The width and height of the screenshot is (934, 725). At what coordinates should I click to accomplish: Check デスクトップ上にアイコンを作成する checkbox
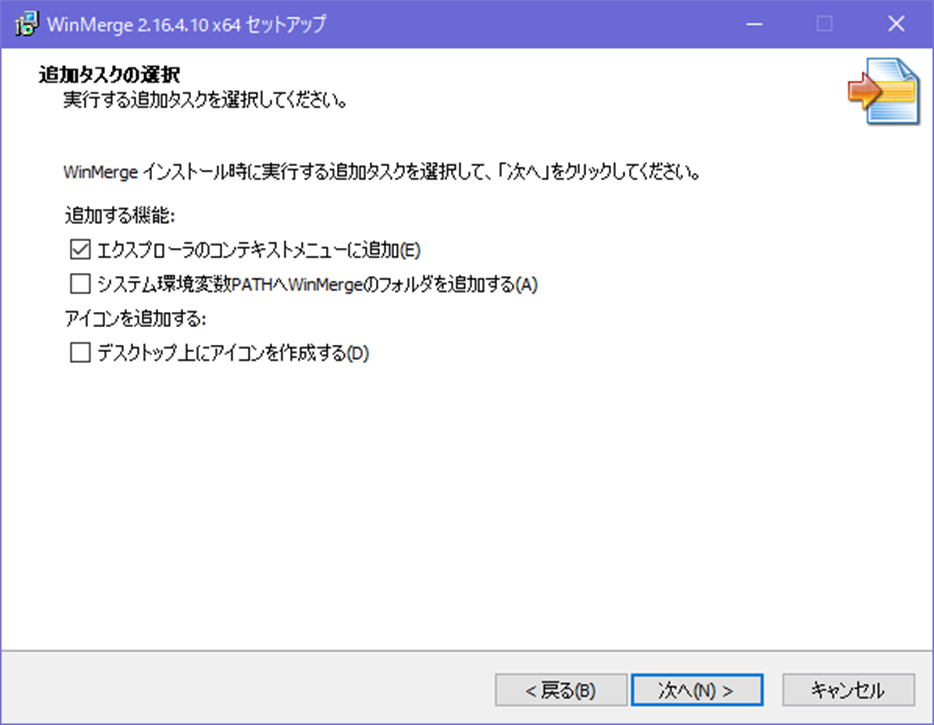click(80, 353)
